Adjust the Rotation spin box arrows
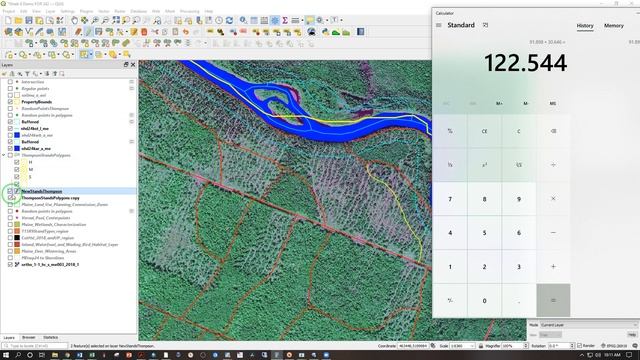Screen dimensions: 640x360 click(572, 346)
